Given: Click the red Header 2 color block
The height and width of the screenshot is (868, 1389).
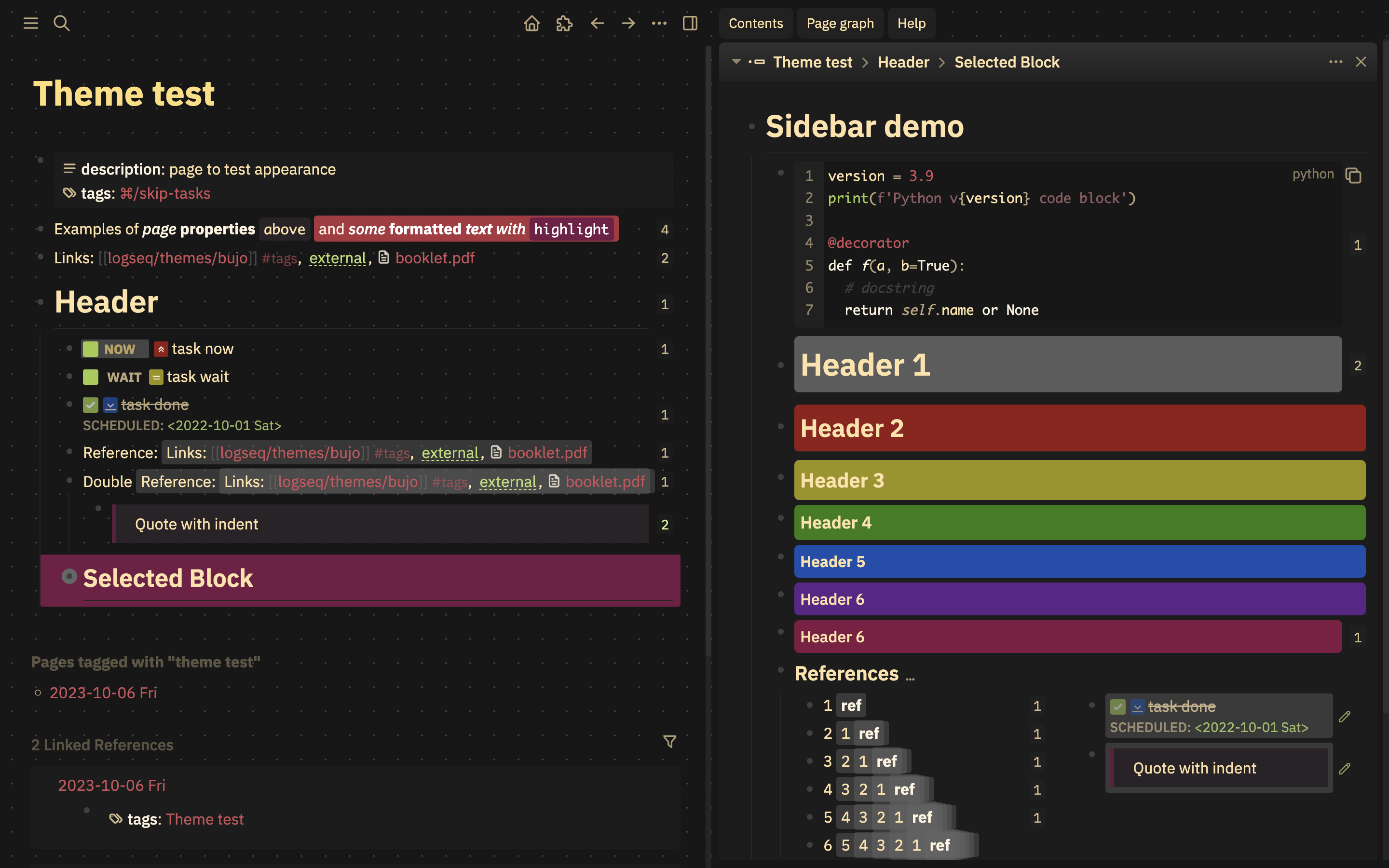Looking at the screenshot, I should (x=1079, y=428).
